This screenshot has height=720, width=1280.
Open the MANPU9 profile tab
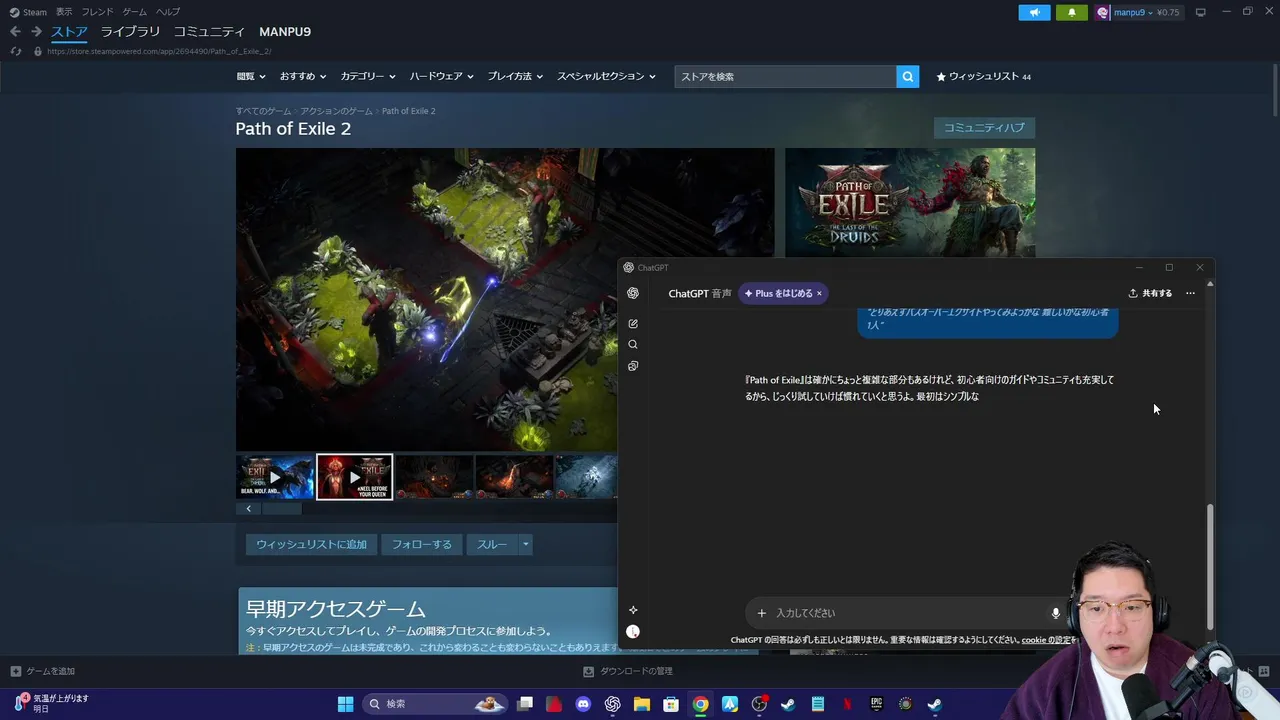[285, 32]
